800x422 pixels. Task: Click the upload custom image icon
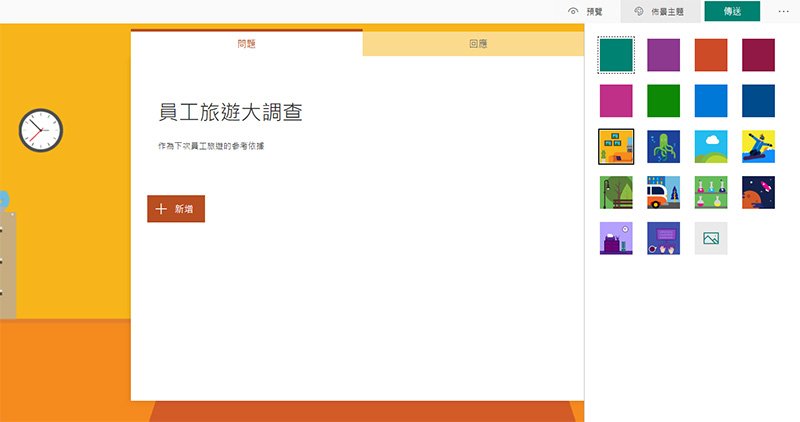click(711, 238)
